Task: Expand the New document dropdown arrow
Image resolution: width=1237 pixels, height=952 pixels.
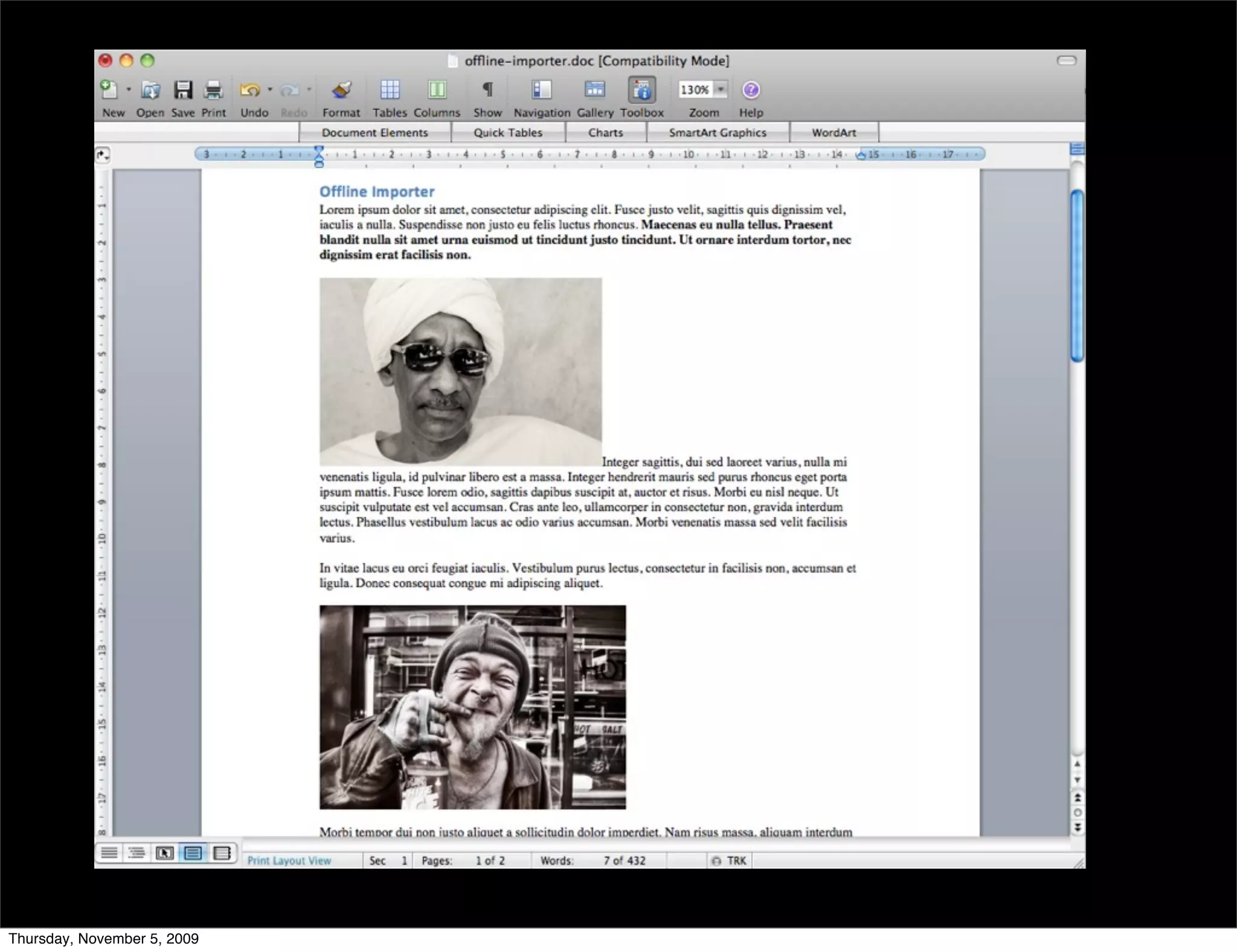Action: [x=129, y=89]
